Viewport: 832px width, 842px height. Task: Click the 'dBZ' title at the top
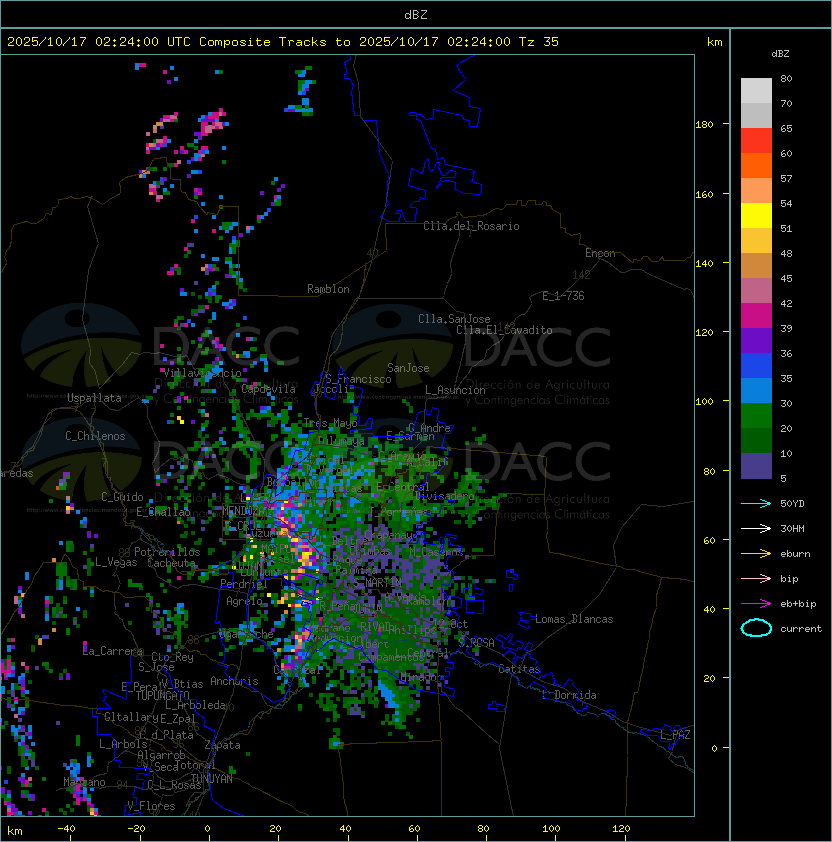(416, 14)
